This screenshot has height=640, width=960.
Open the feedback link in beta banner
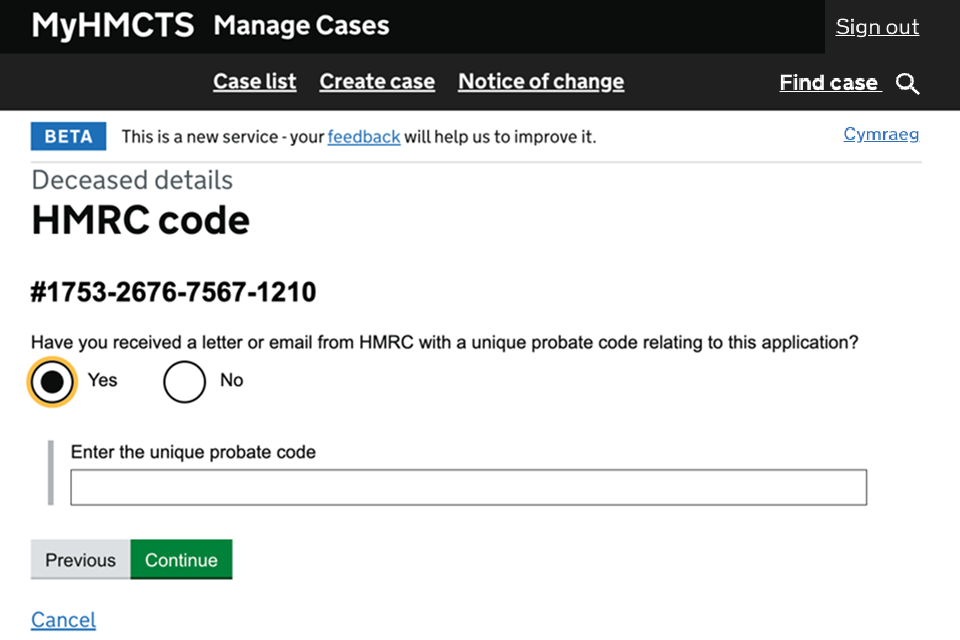pos(364,137)
